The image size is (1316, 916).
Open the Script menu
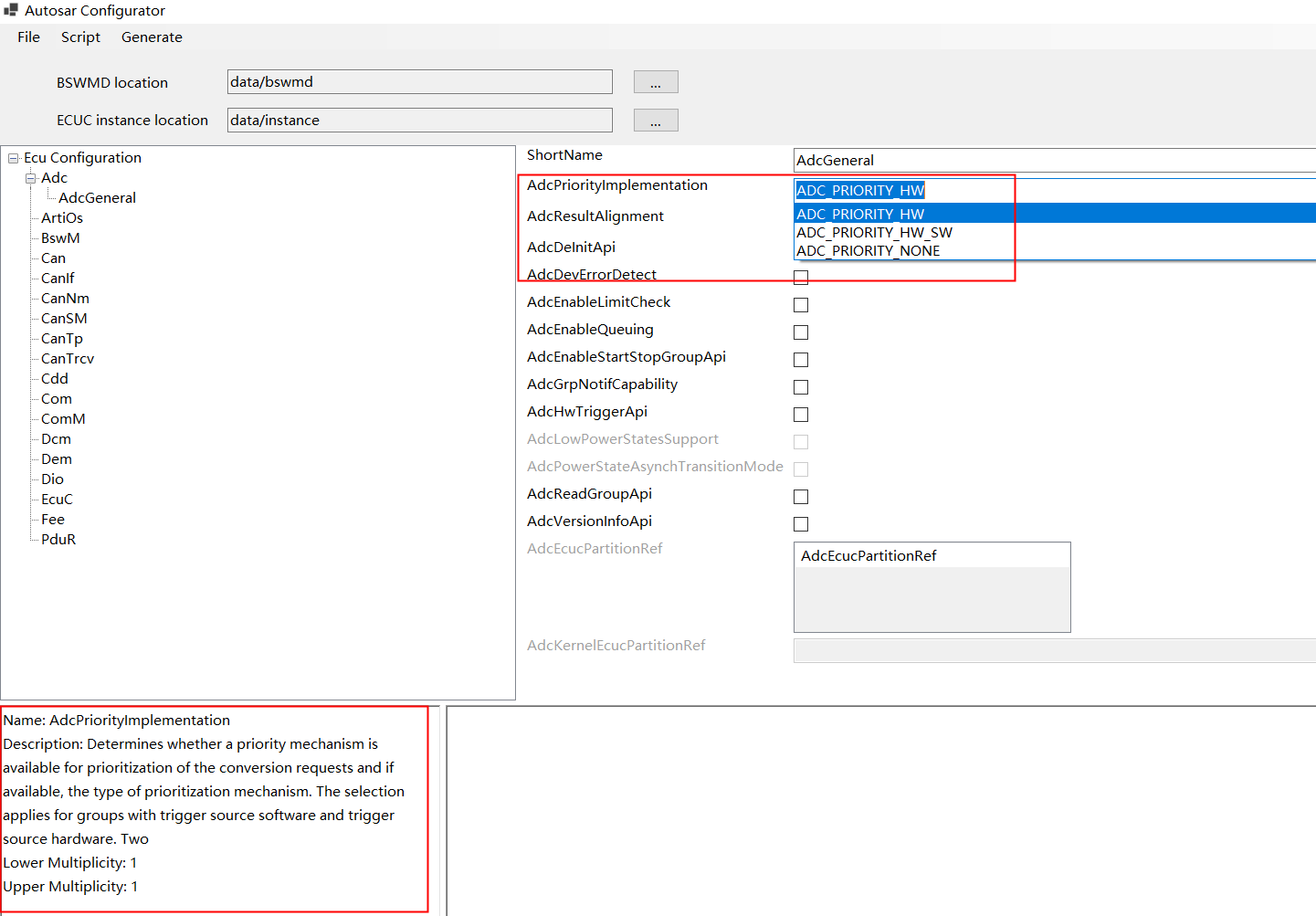80,37
